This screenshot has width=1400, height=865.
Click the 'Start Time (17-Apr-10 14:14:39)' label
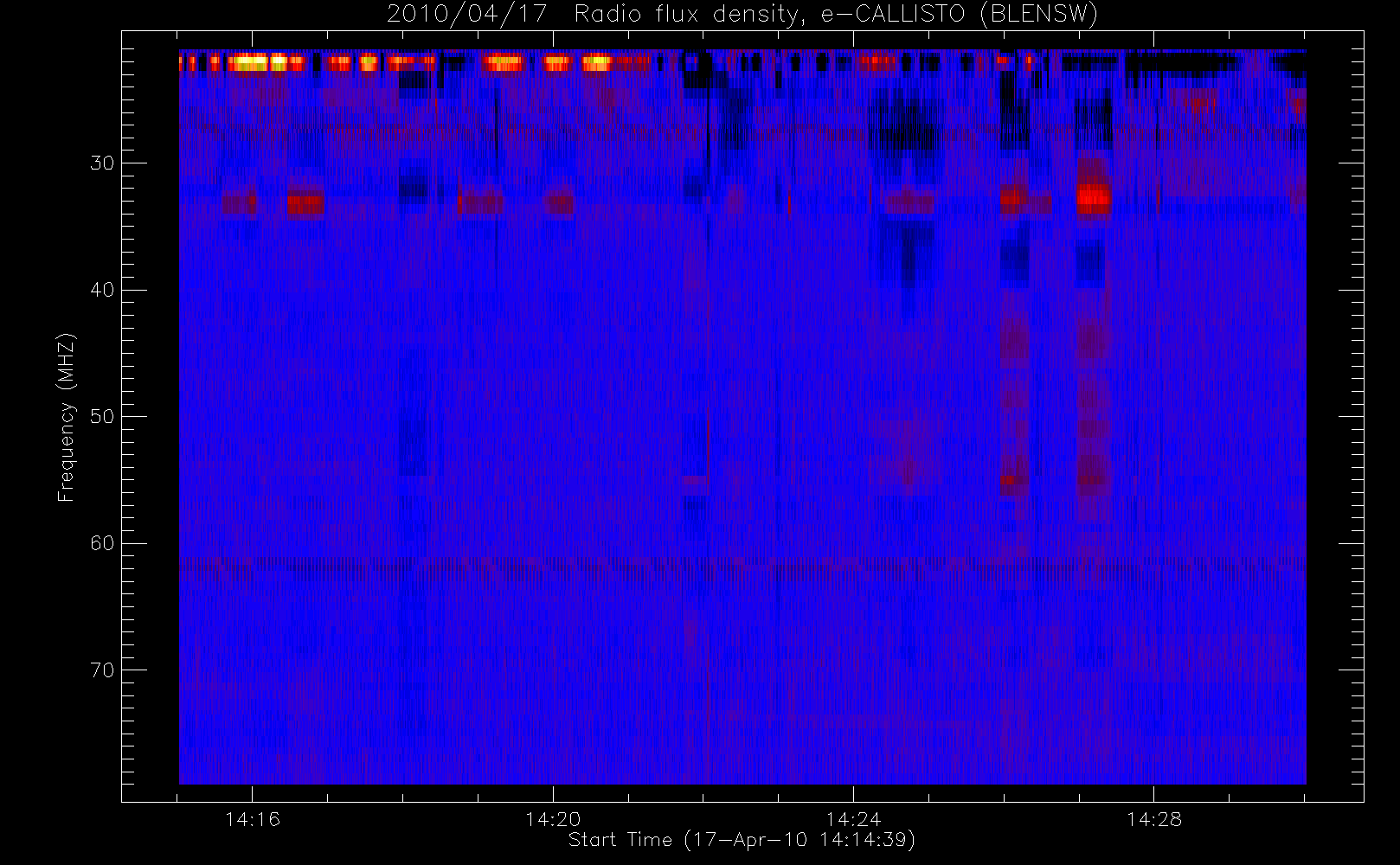742,839
